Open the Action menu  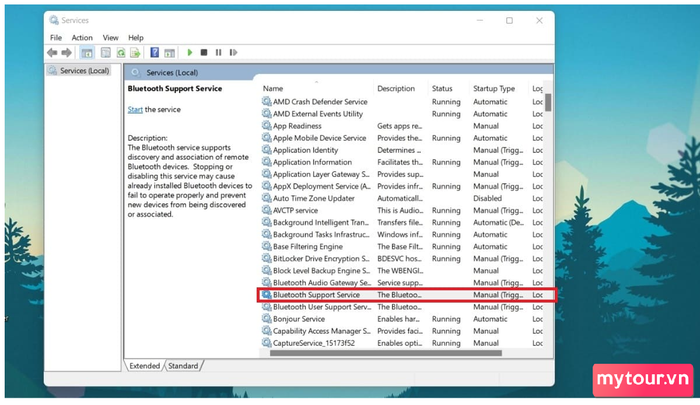(82, 38)
